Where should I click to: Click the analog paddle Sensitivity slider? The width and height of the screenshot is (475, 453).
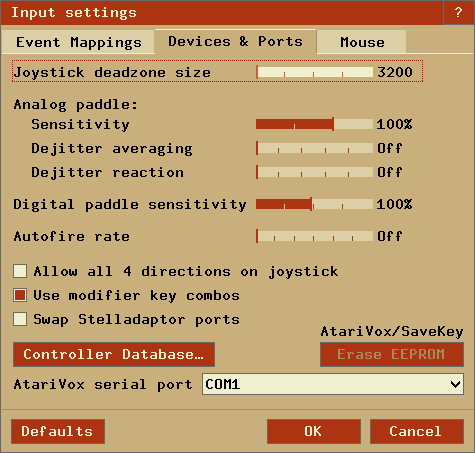coord(314,124)
